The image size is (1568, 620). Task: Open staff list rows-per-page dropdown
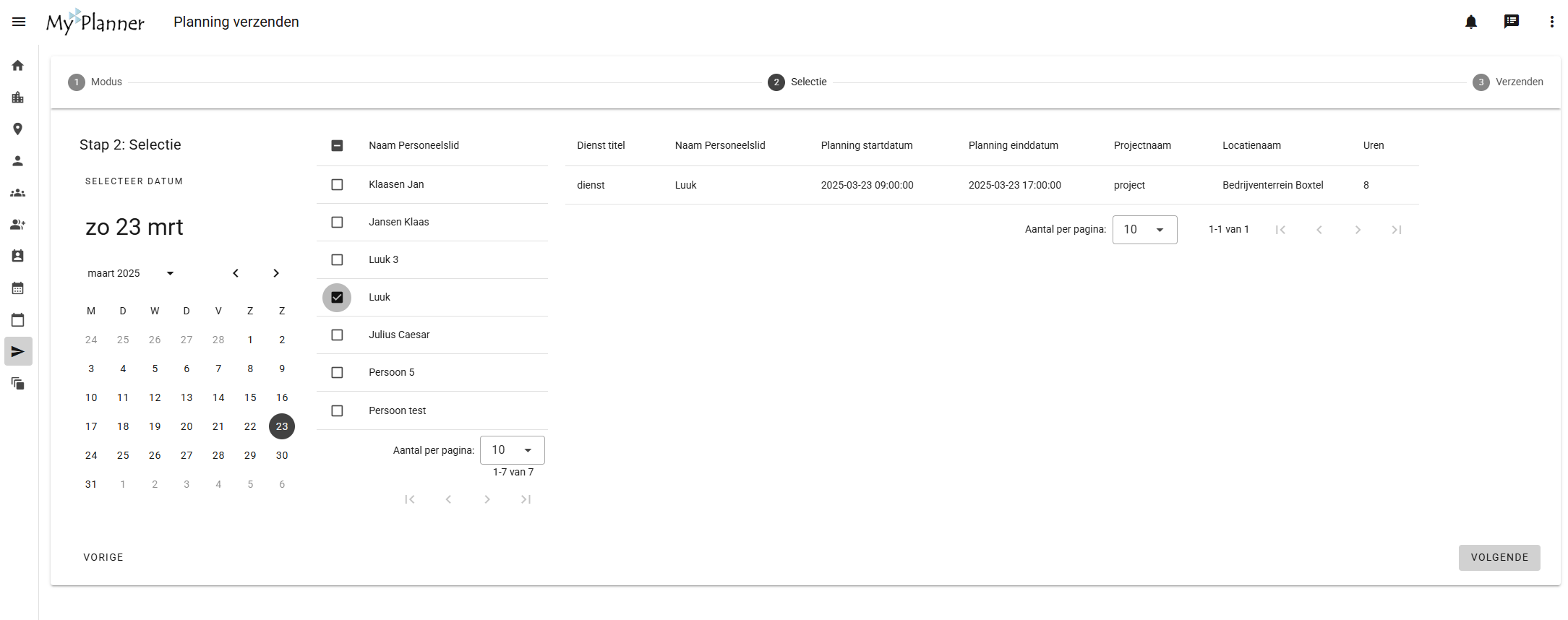(x=512, y=450)
